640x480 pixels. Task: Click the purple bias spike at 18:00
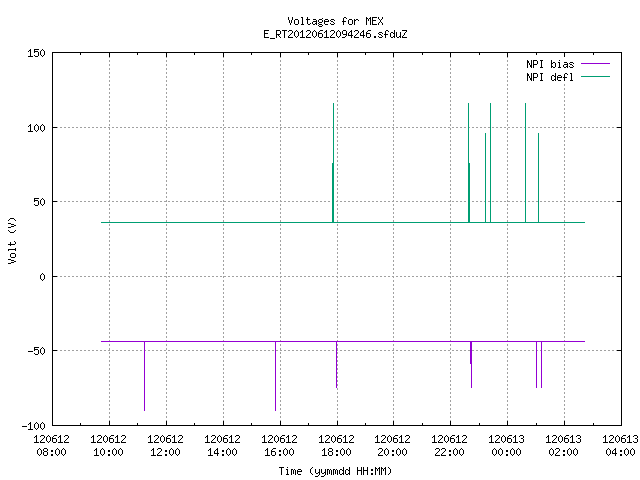[x=337, y=364]
